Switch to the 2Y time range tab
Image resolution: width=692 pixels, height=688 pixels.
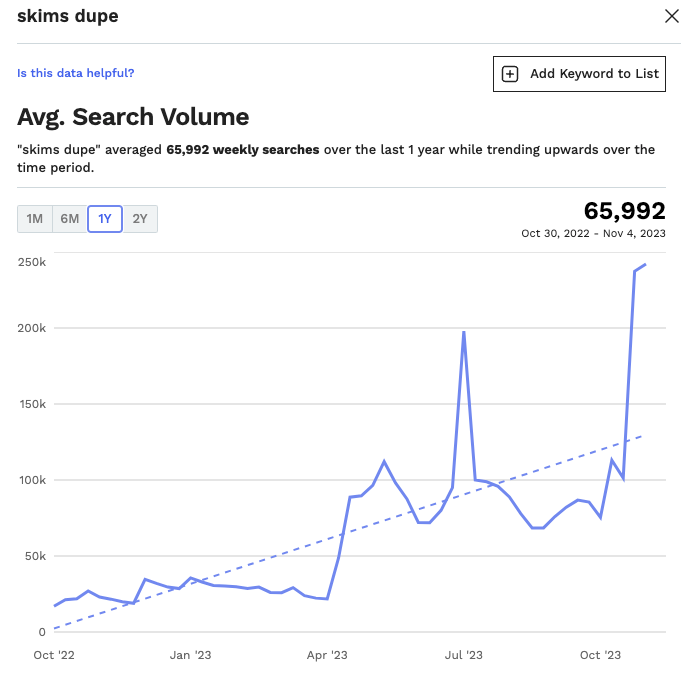coord(140,219)
